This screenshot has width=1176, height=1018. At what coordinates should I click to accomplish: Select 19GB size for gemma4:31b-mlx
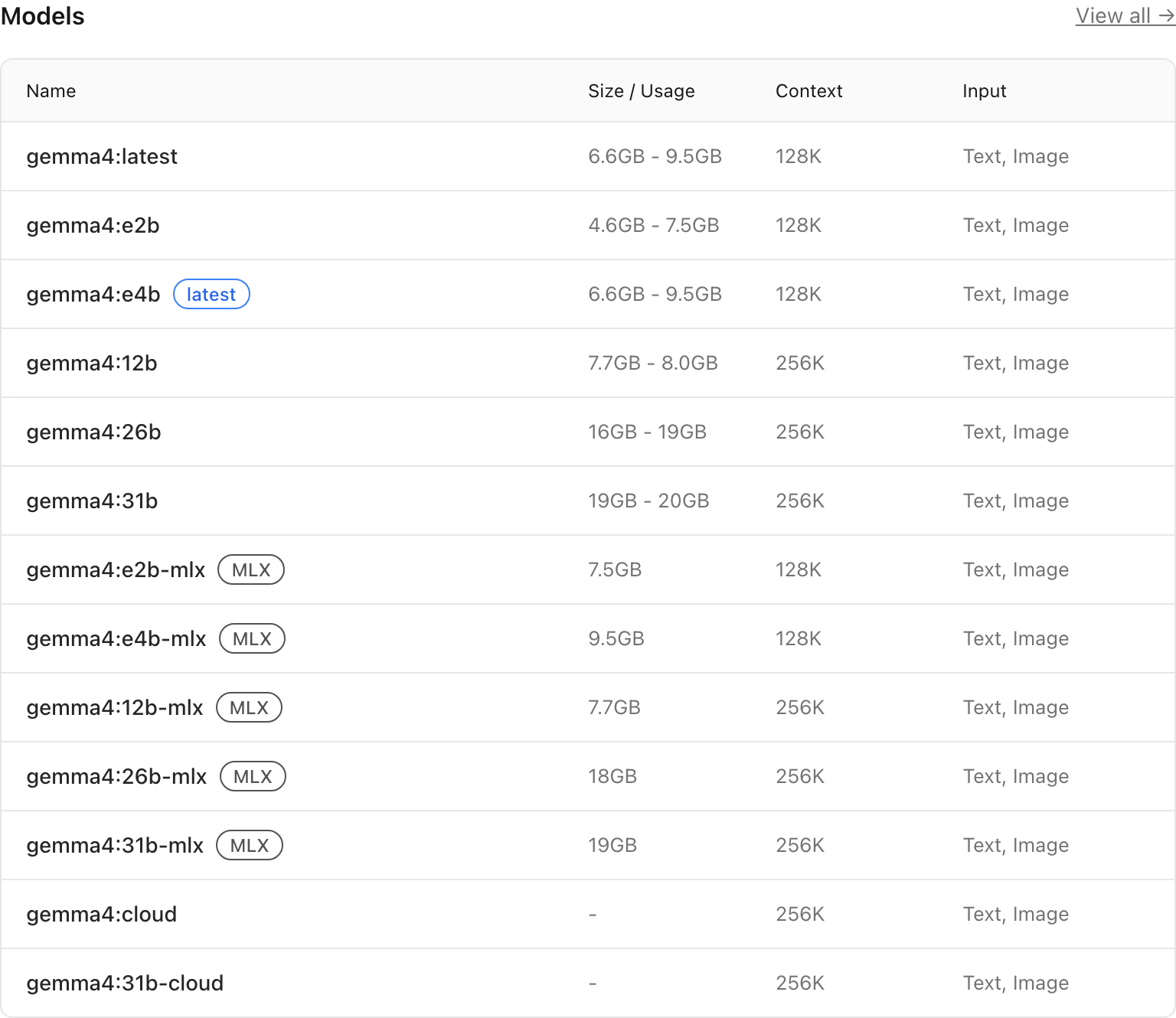pos(612,845)
